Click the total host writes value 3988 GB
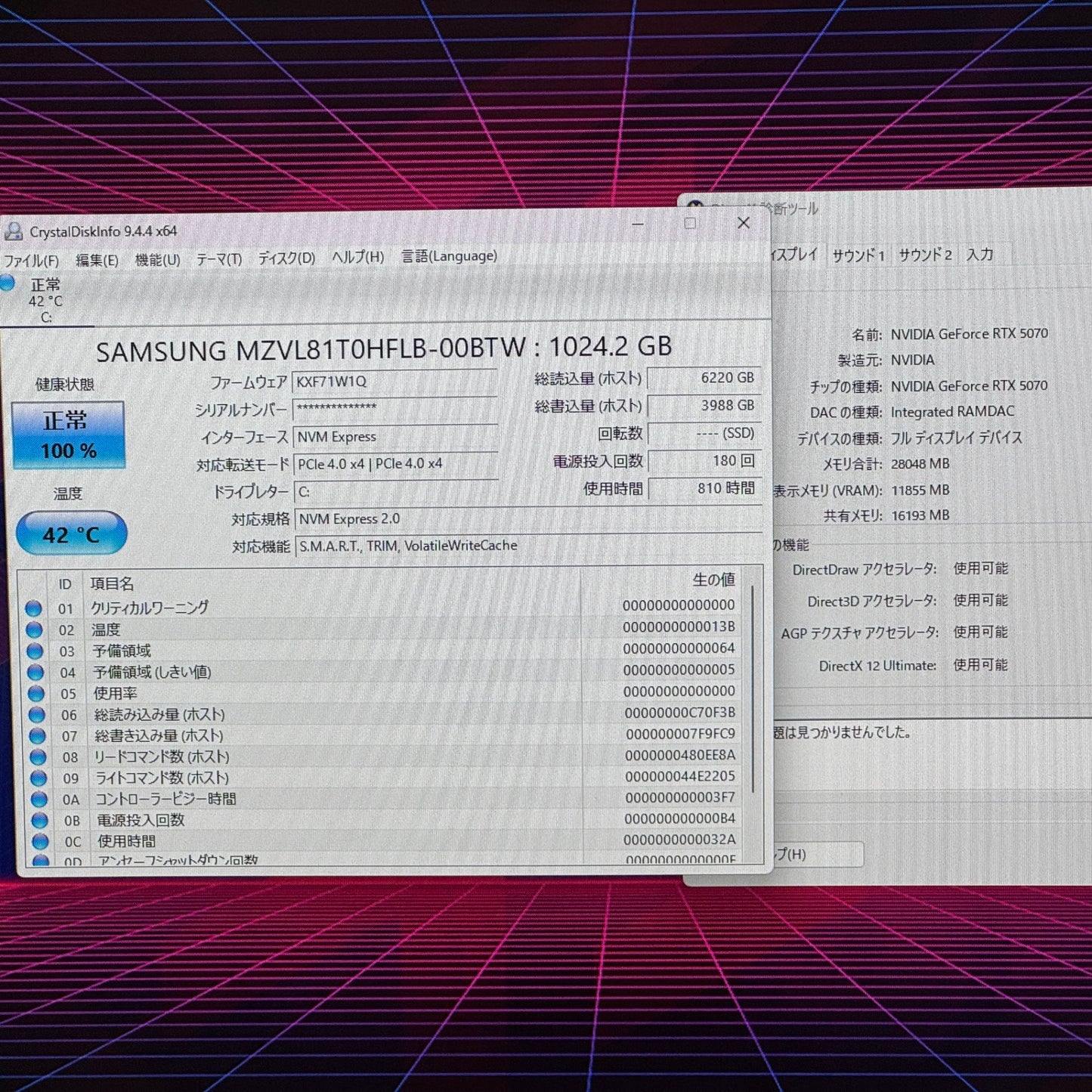The image size is (1092, 1092). [x=704, y=406]
